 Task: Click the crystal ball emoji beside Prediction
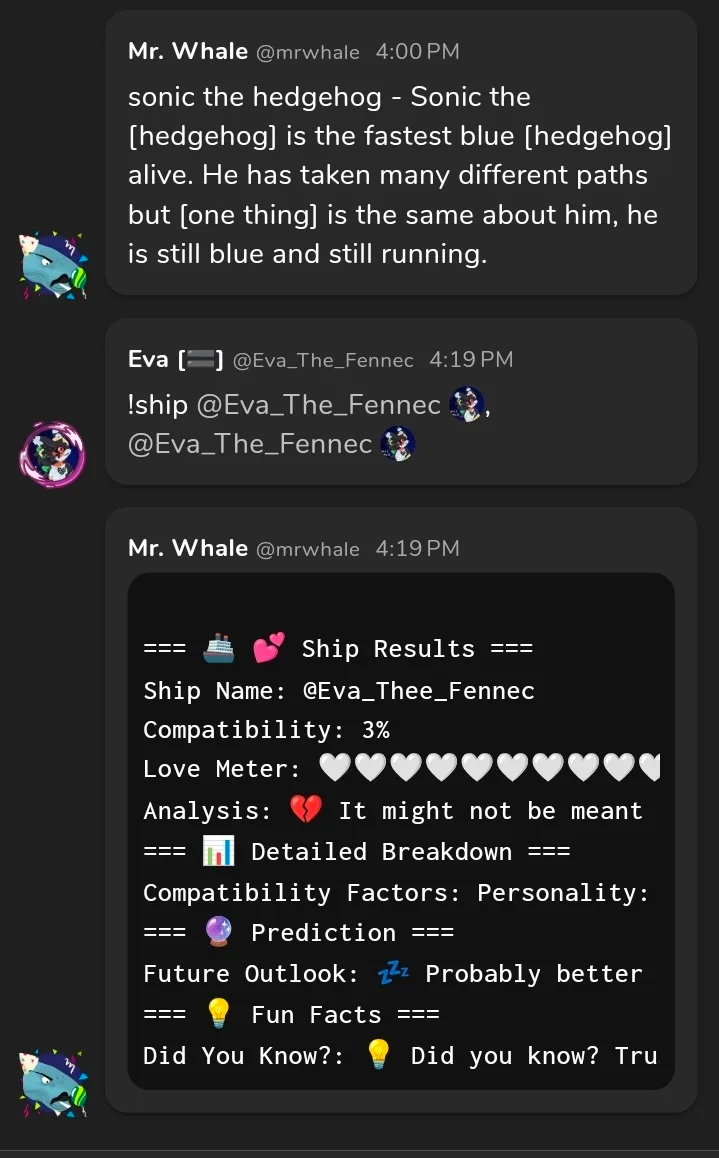[x=218, y=933]
